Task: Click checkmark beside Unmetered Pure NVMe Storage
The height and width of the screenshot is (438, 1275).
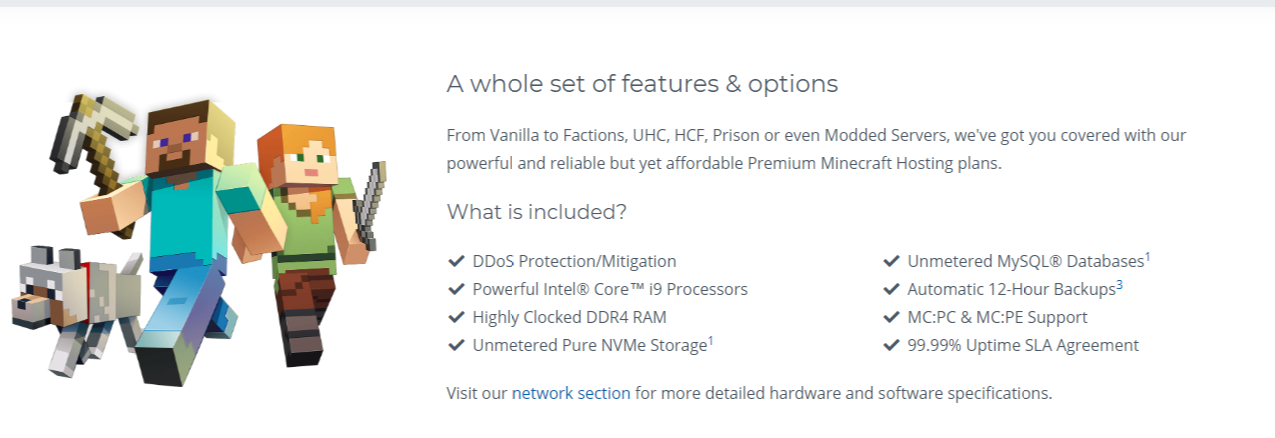Action: pyautogui.click(x=455, y=345)
